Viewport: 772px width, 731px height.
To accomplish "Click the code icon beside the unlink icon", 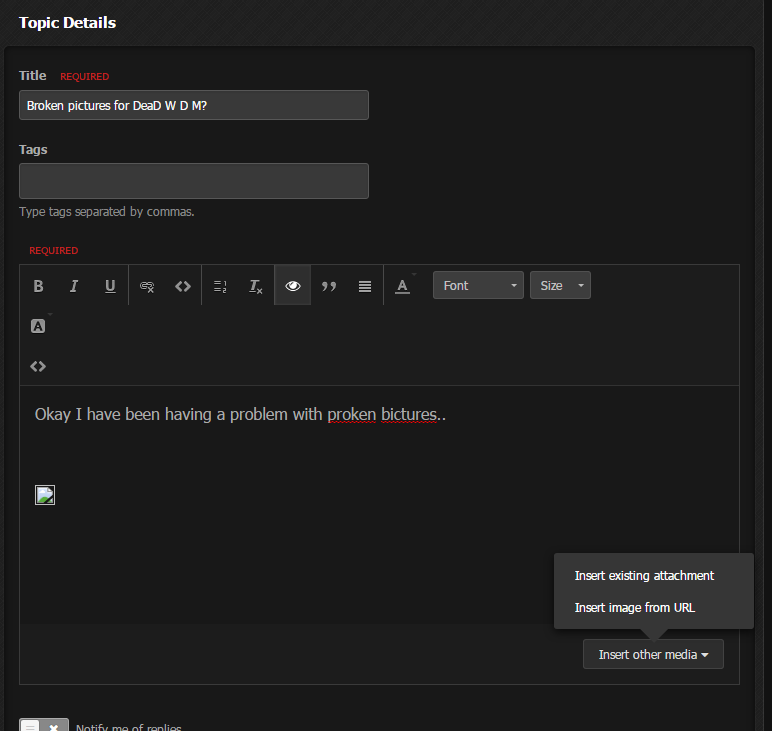I will 183,286.
